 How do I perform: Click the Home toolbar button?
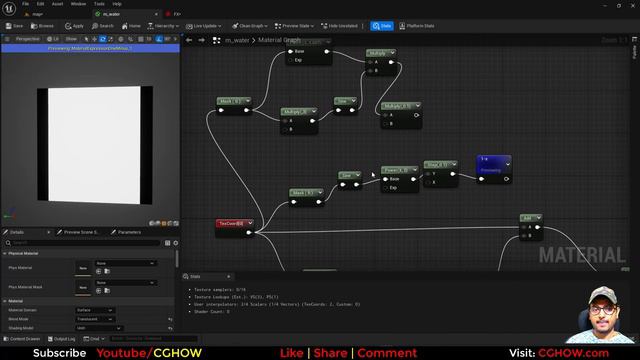(131, 26)
